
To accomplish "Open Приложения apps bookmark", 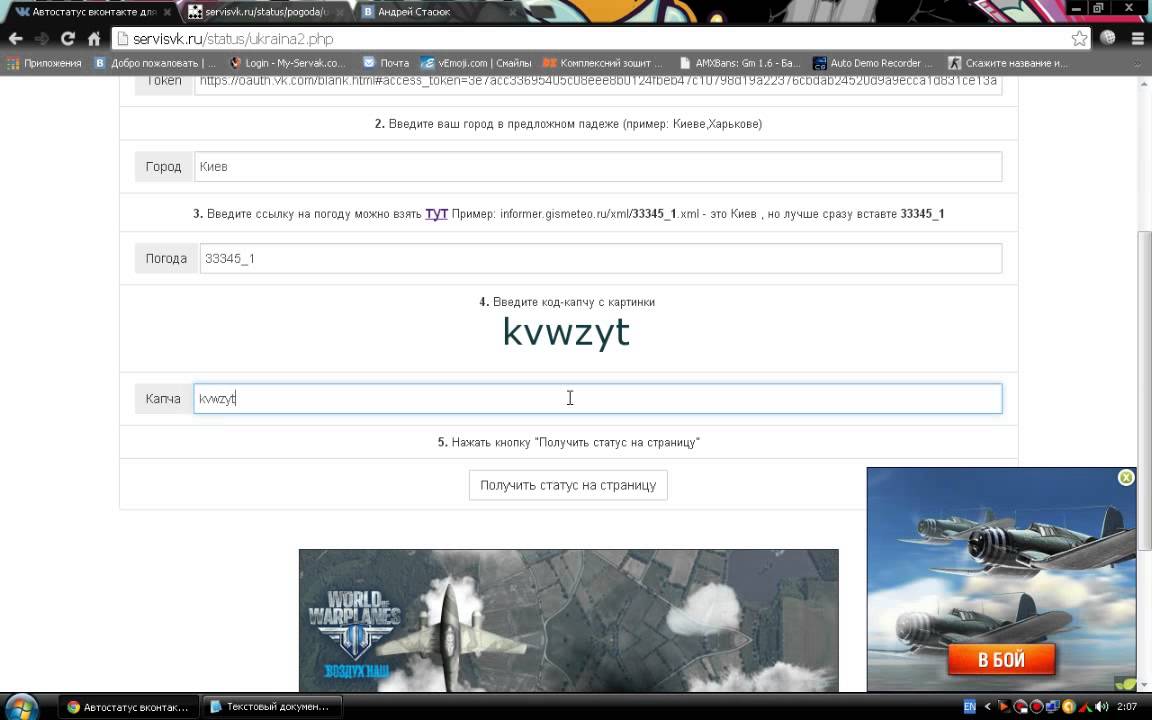I will (x=44, y=63).
